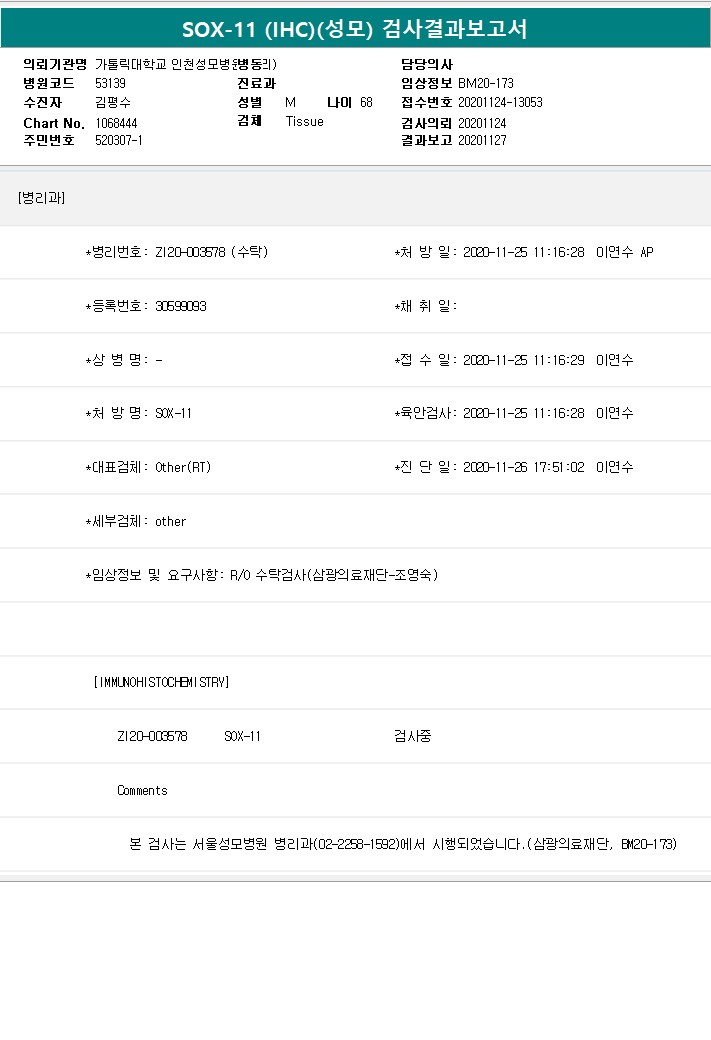
Task: Select pathology number ZI20-003578 (수탁)
Action: point(212,252)
